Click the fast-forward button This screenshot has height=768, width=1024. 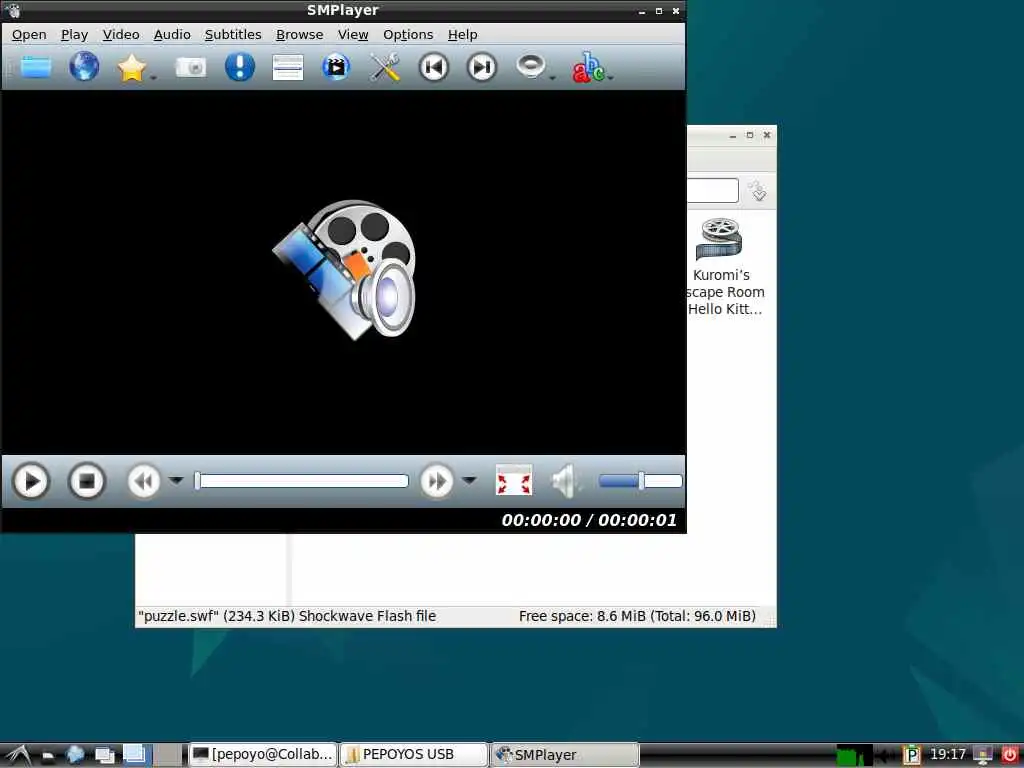[437, 482]
